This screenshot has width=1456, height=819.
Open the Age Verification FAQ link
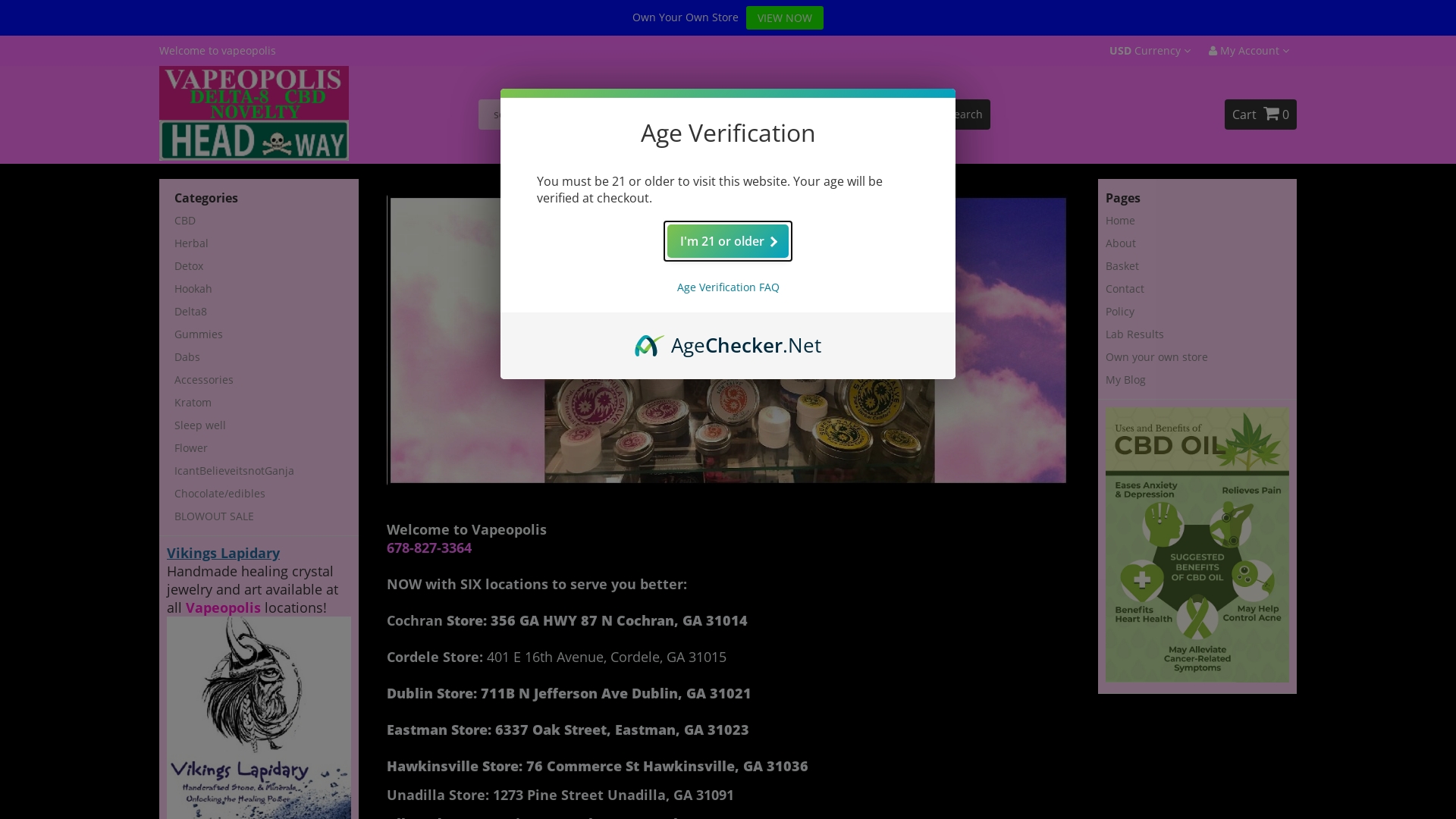[x=728, y=287]
